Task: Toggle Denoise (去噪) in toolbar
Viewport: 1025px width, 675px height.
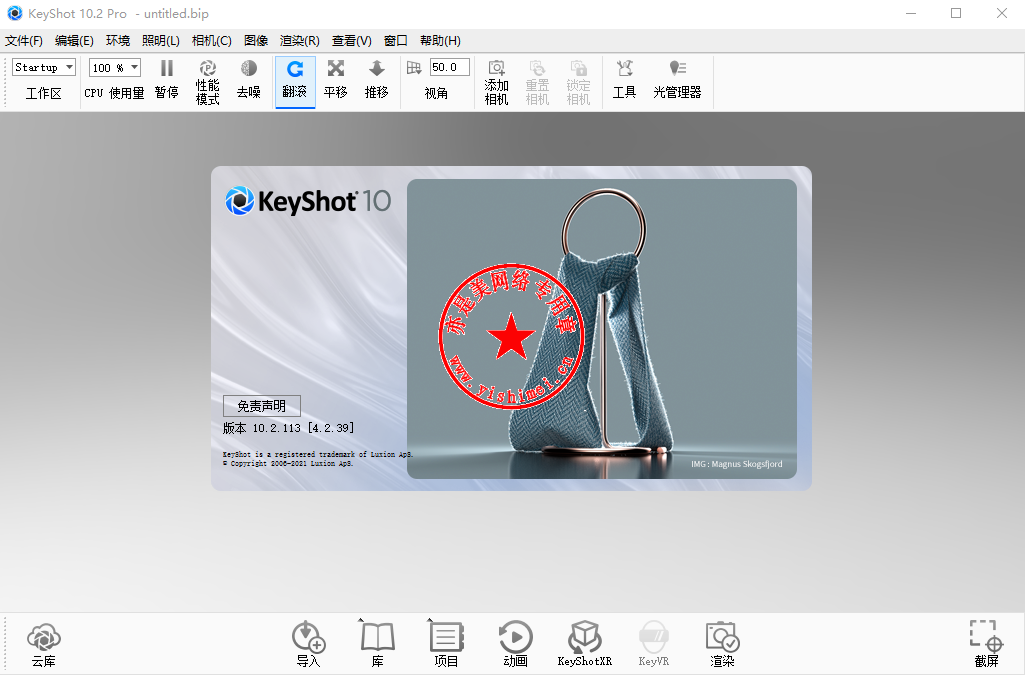Action: pos(248,81)
